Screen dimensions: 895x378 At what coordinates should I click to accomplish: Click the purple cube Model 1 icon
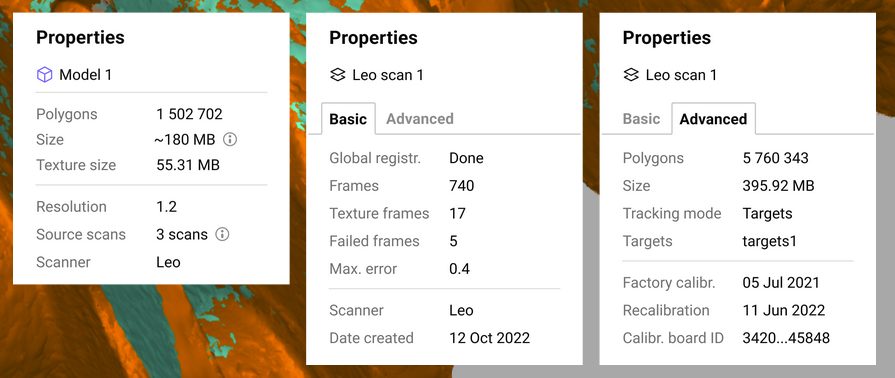45,74
